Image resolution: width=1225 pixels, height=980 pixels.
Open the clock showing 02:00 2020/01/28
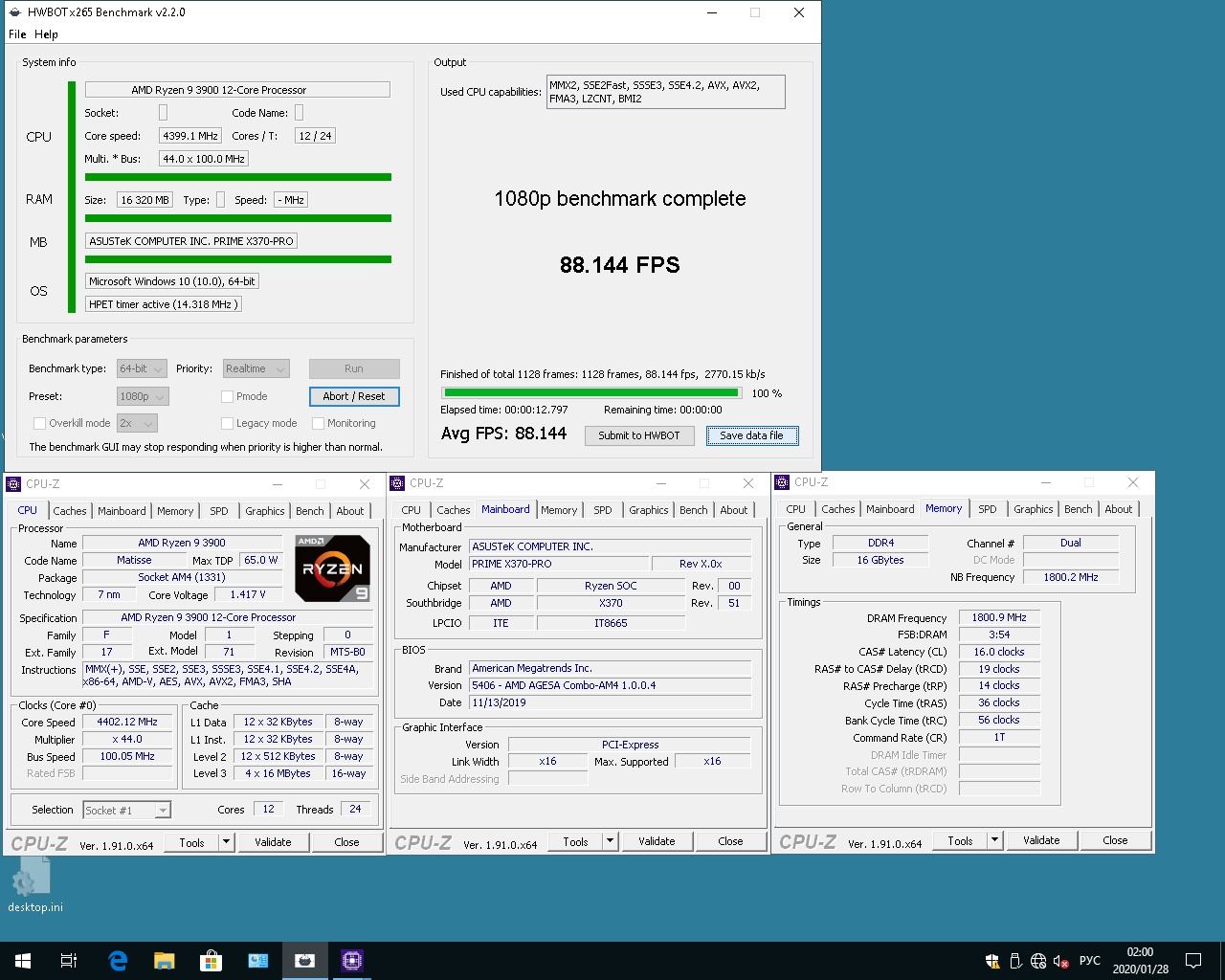(x=1141, y=961)
